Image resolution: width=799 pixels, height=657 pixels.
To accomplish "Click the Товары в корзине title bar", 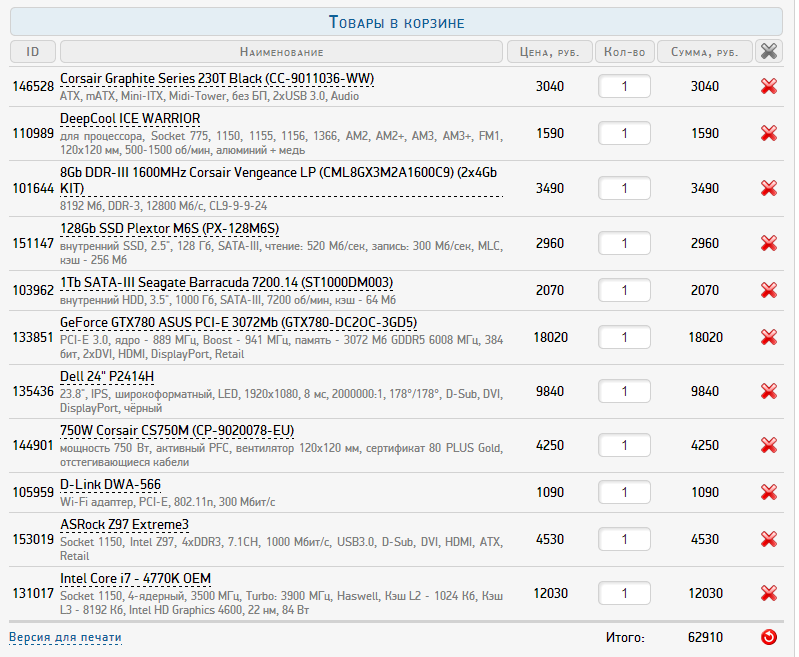I will 396,22.
